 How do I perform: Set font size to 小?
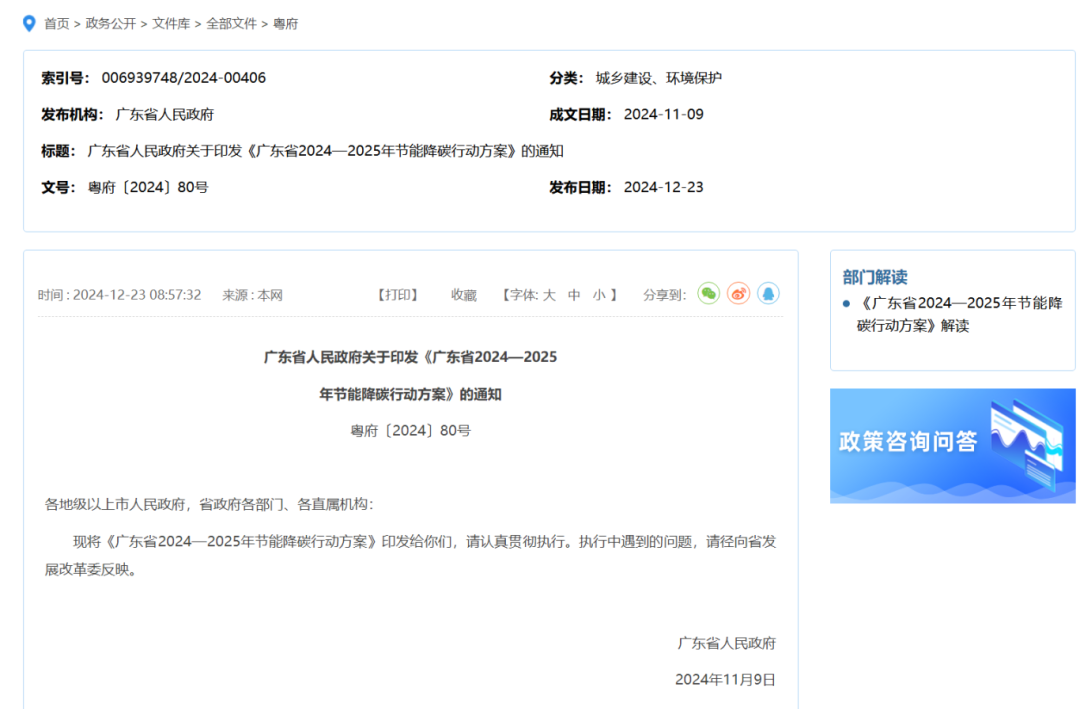point(599,295)
